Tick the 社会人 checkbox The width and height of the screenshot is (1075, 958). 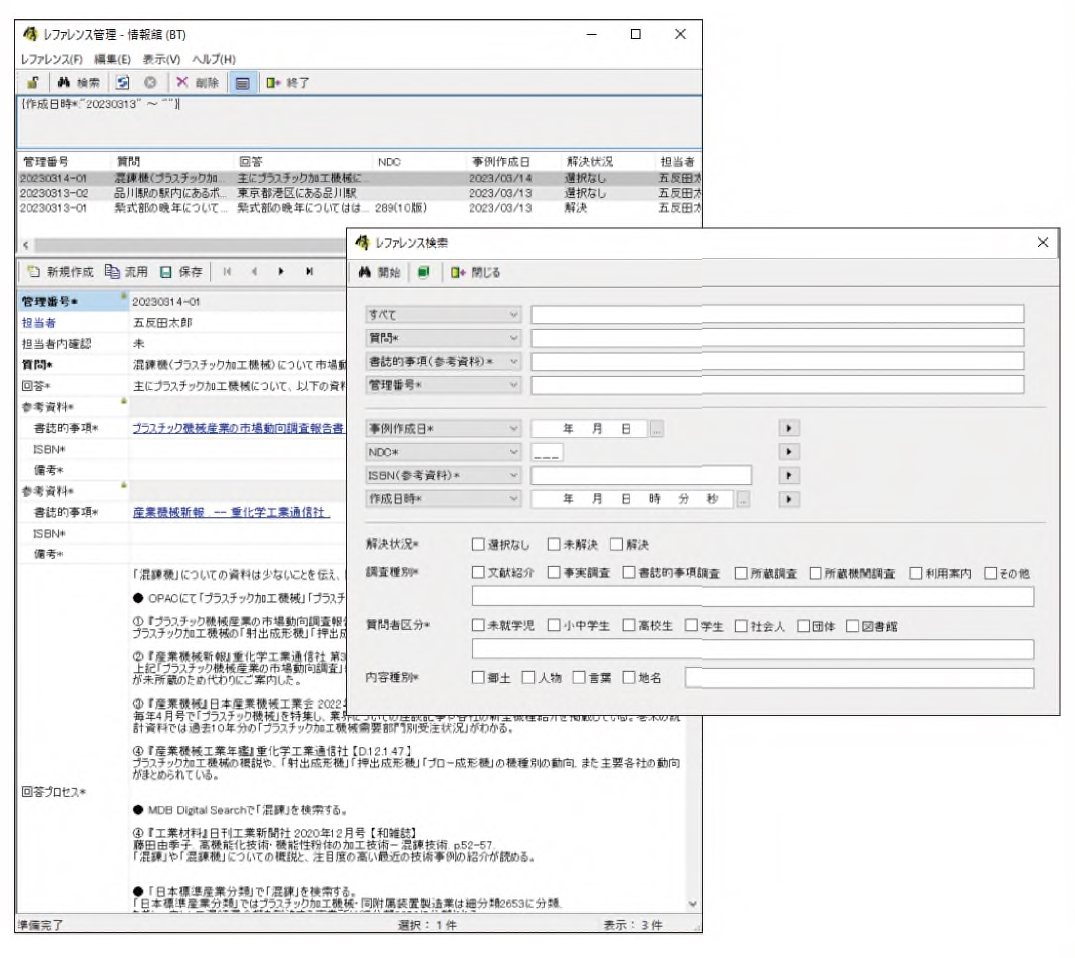[x=742, y=626]
